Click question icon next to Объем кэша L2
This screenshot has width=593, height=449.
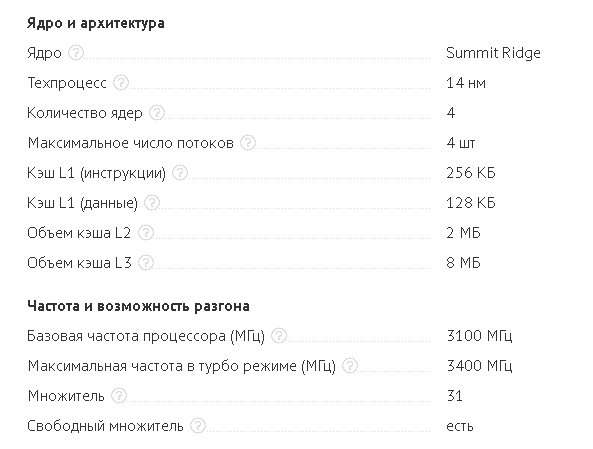(146, 232)
